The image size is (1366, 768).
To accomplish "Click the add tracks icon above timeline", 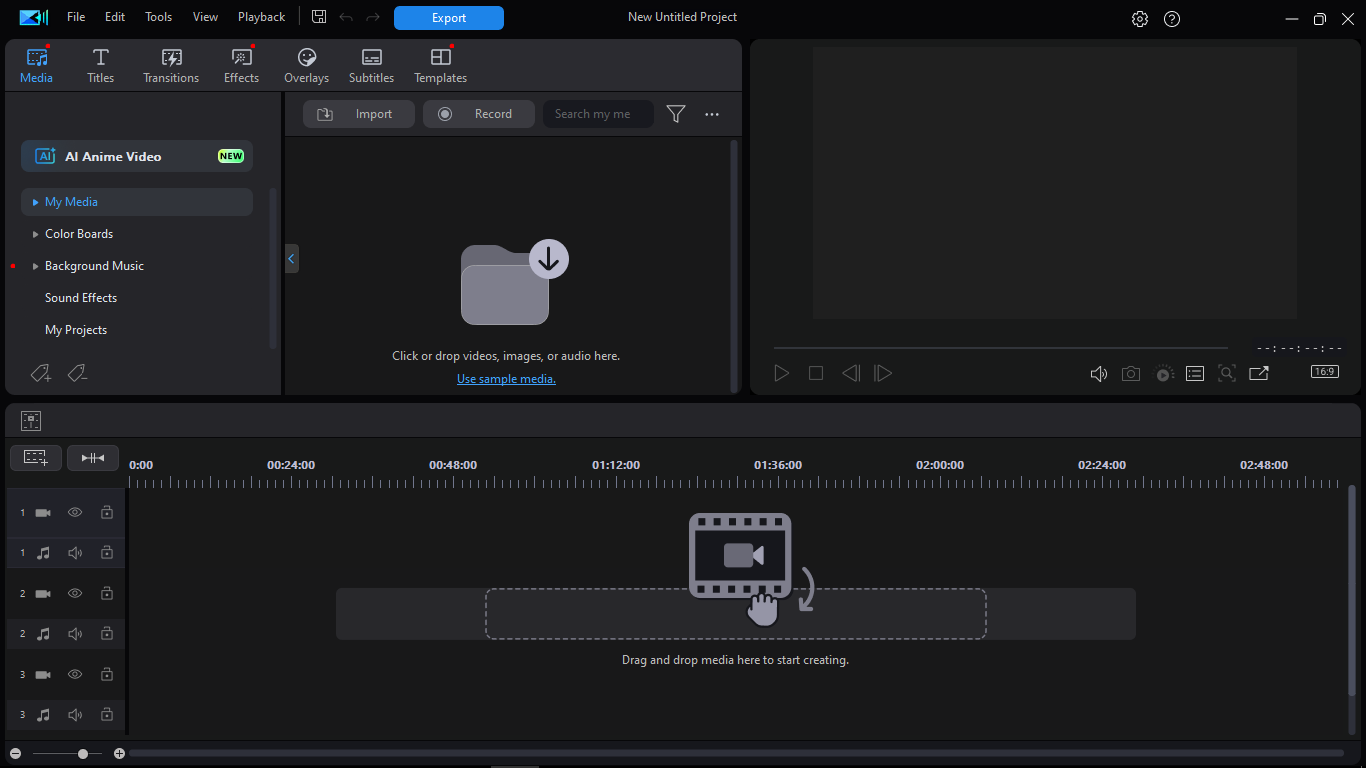I will click(x=36, y=458).
